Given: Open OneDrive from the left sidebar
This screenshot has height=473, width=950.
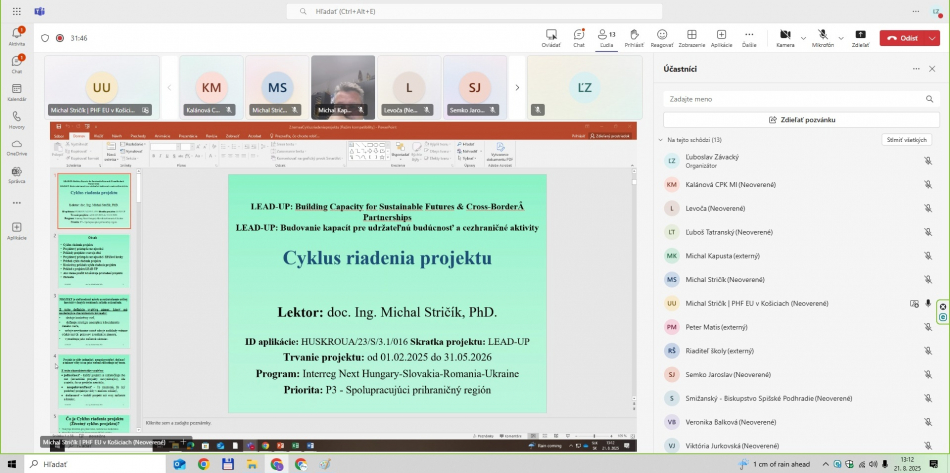Looking at the screenshot, I should [x=16, y=147].
